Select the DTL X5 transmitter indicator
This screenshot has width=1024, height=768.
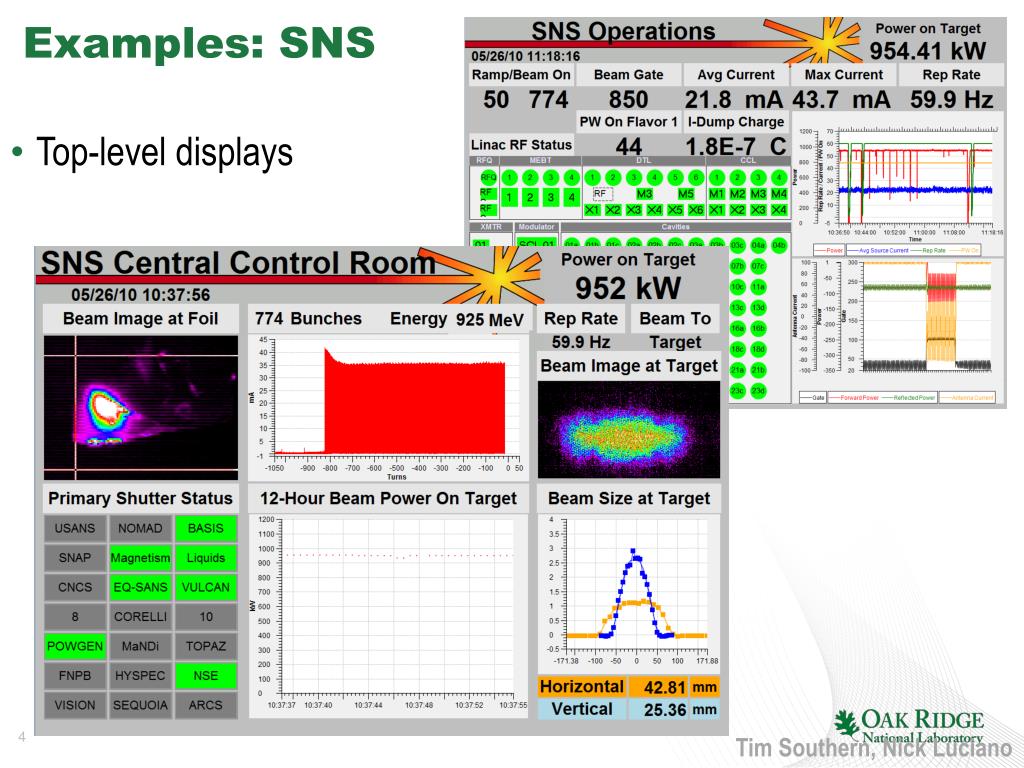click(675, 210)
